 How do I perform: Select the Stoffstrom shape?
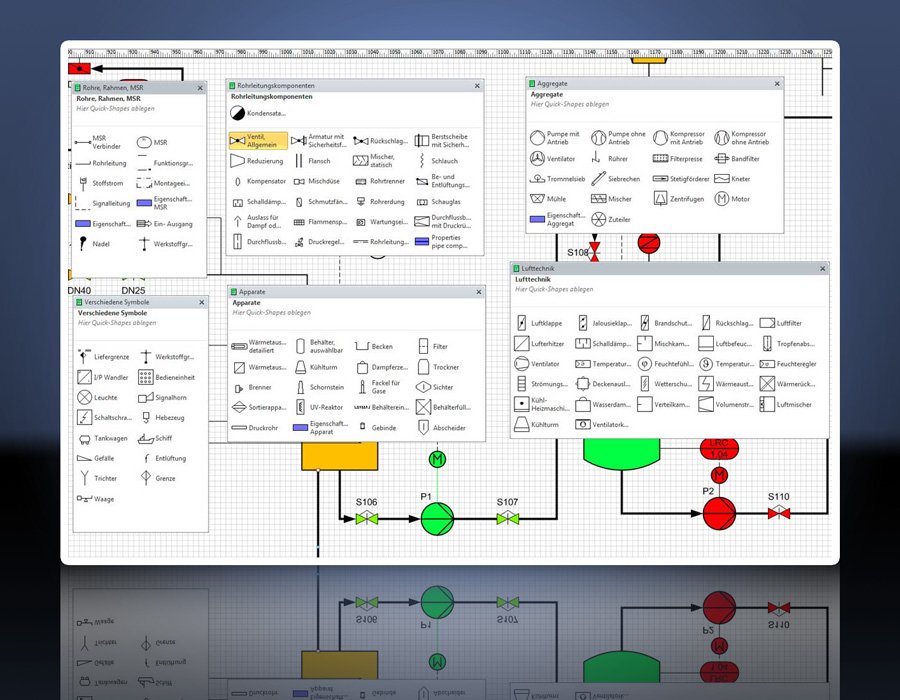click(100, 183)
